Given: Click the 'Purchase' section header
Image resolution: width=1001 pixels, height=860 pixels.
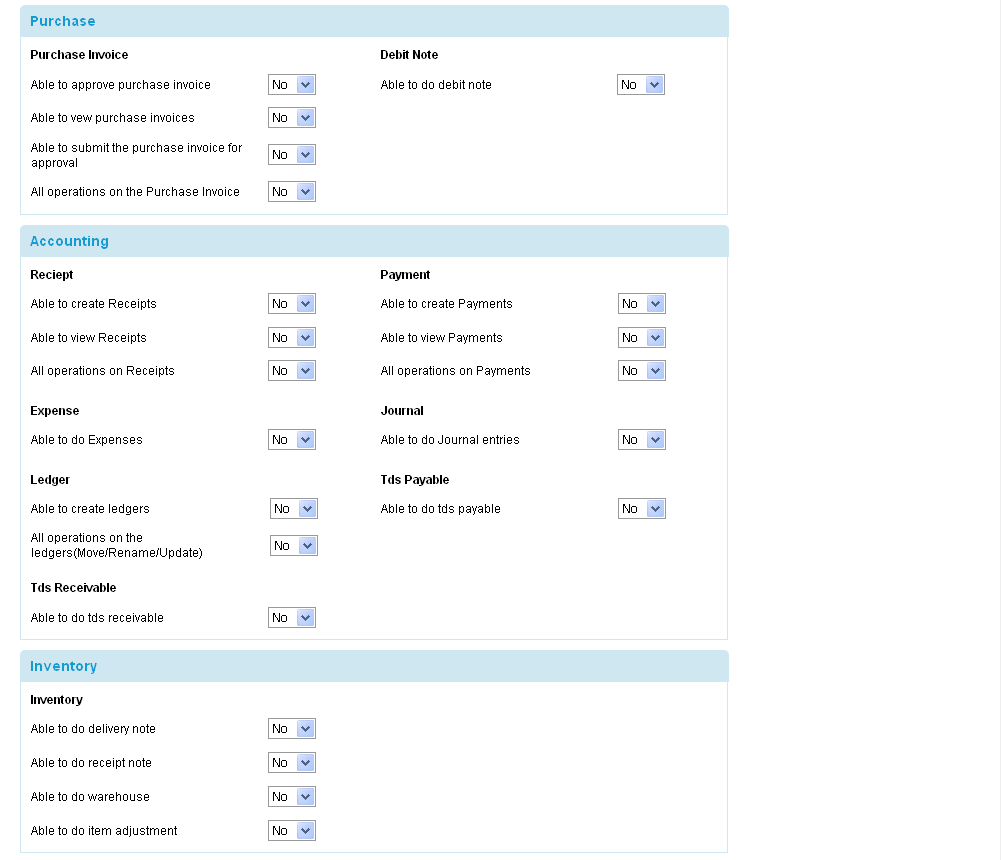Looking at the screenshot, I should pyautogui.click(x=62, y=20).
